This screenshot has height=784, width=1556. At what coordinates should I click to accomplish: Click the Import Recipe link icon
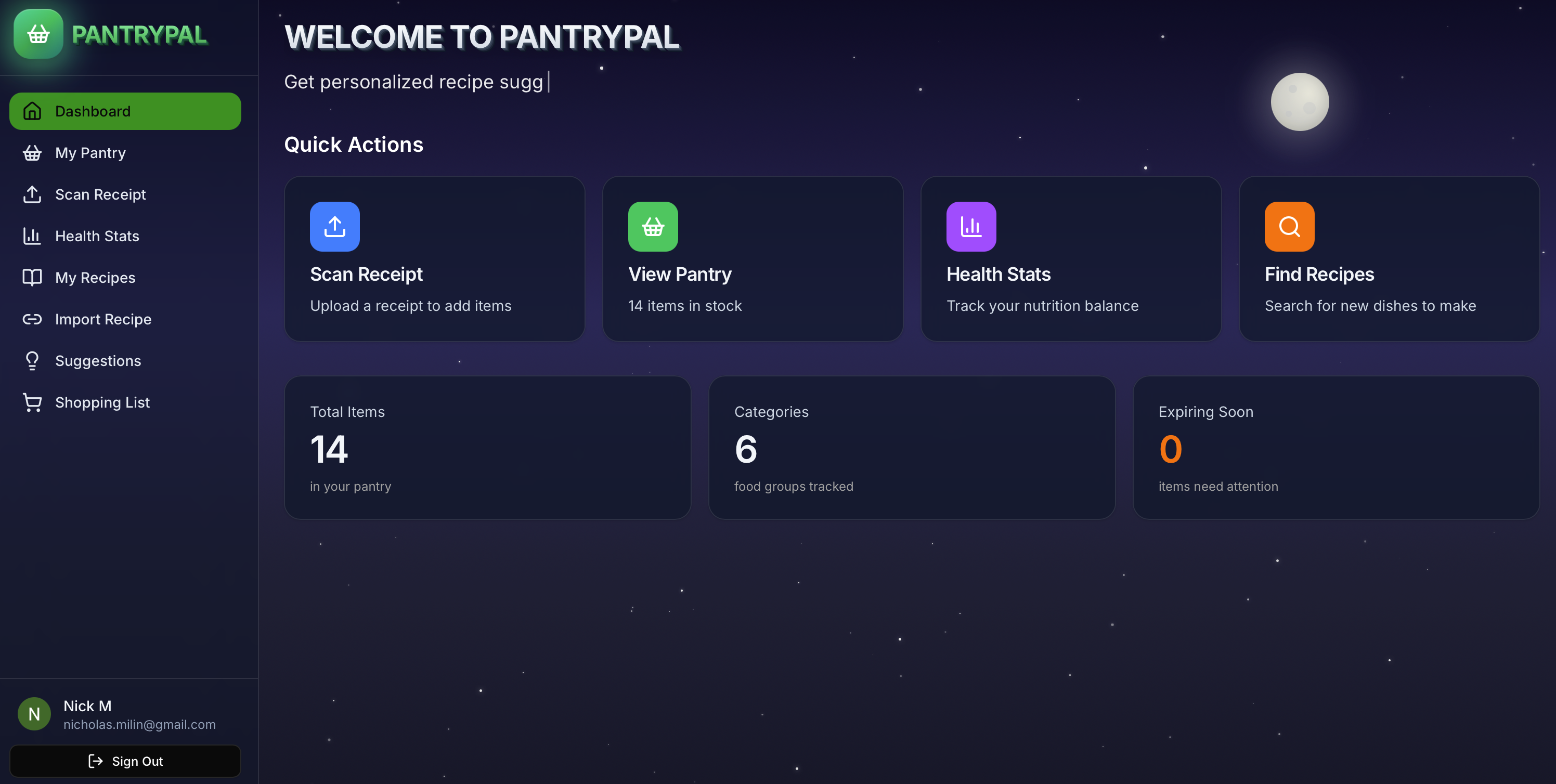coord(32,319)
